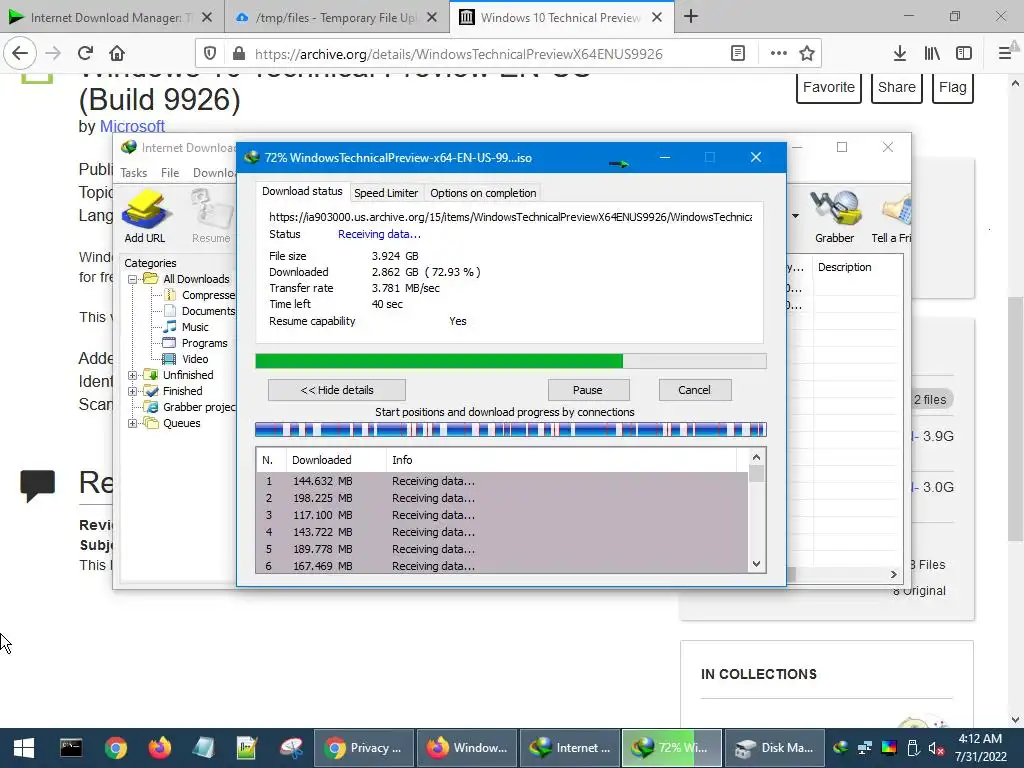Open Firefox library icon

coord(932,54)
